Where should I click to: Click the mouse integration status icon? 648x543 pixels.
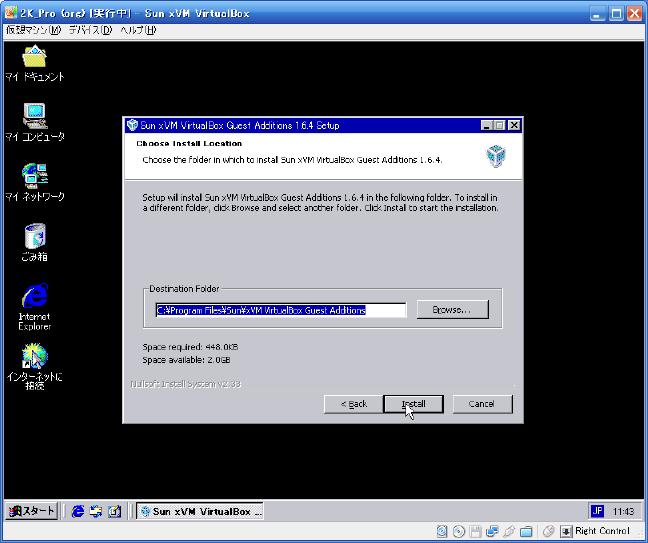click(x=548, y=531)
